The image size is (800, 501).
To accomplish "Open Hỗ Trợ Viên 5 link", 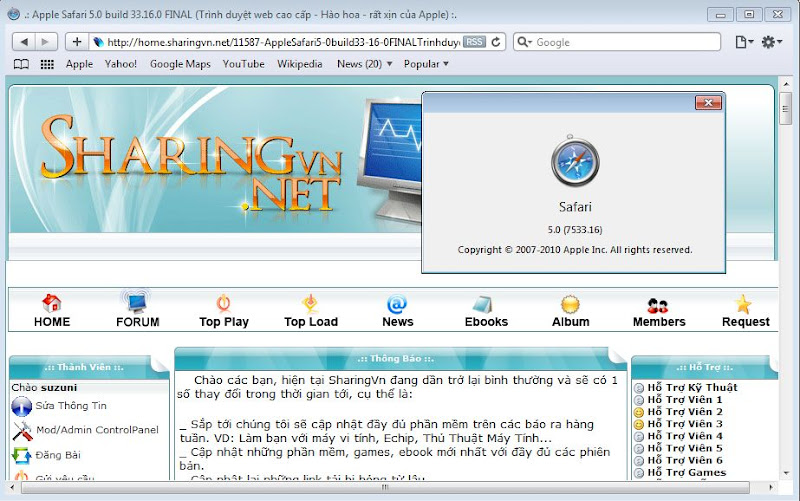I will tap(685, 448).
